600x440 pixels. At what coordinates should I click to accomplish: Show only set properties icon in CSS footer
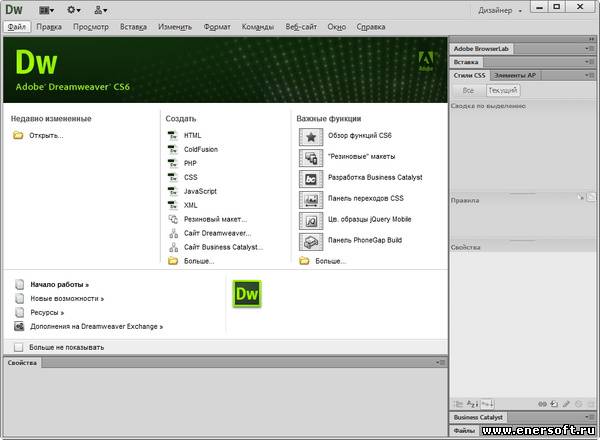[x=487, y=404]
